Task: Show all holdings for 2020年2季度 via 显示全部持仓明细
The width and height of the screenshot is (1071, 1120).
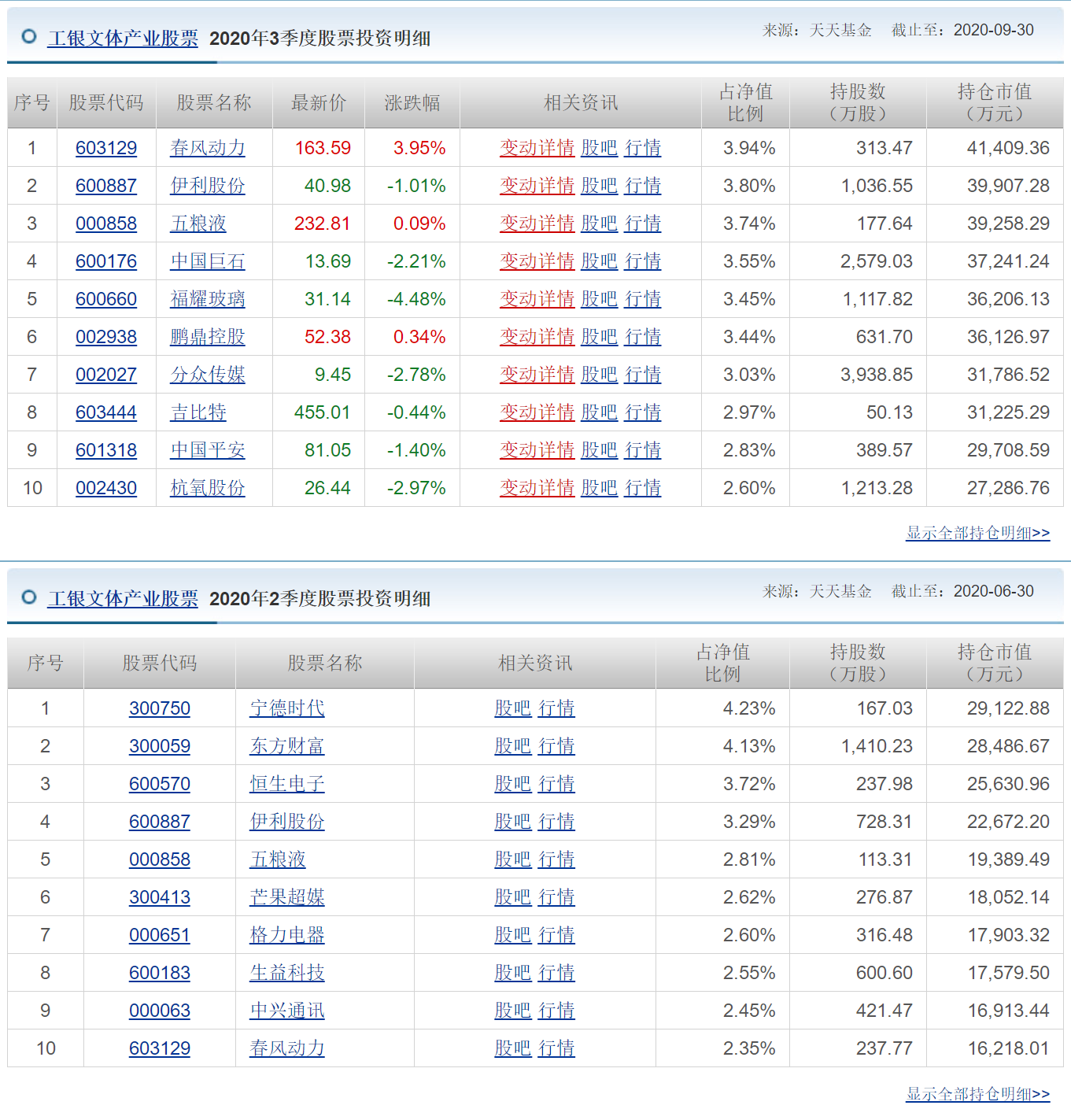Action: 977,1093
